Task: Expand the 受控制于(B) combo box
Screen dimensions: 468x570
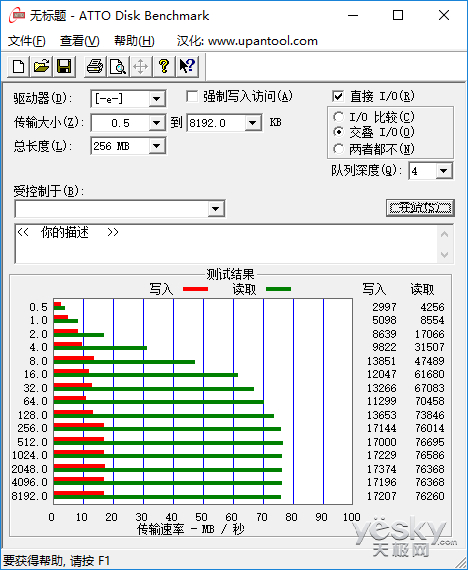Action: point(216,209)
